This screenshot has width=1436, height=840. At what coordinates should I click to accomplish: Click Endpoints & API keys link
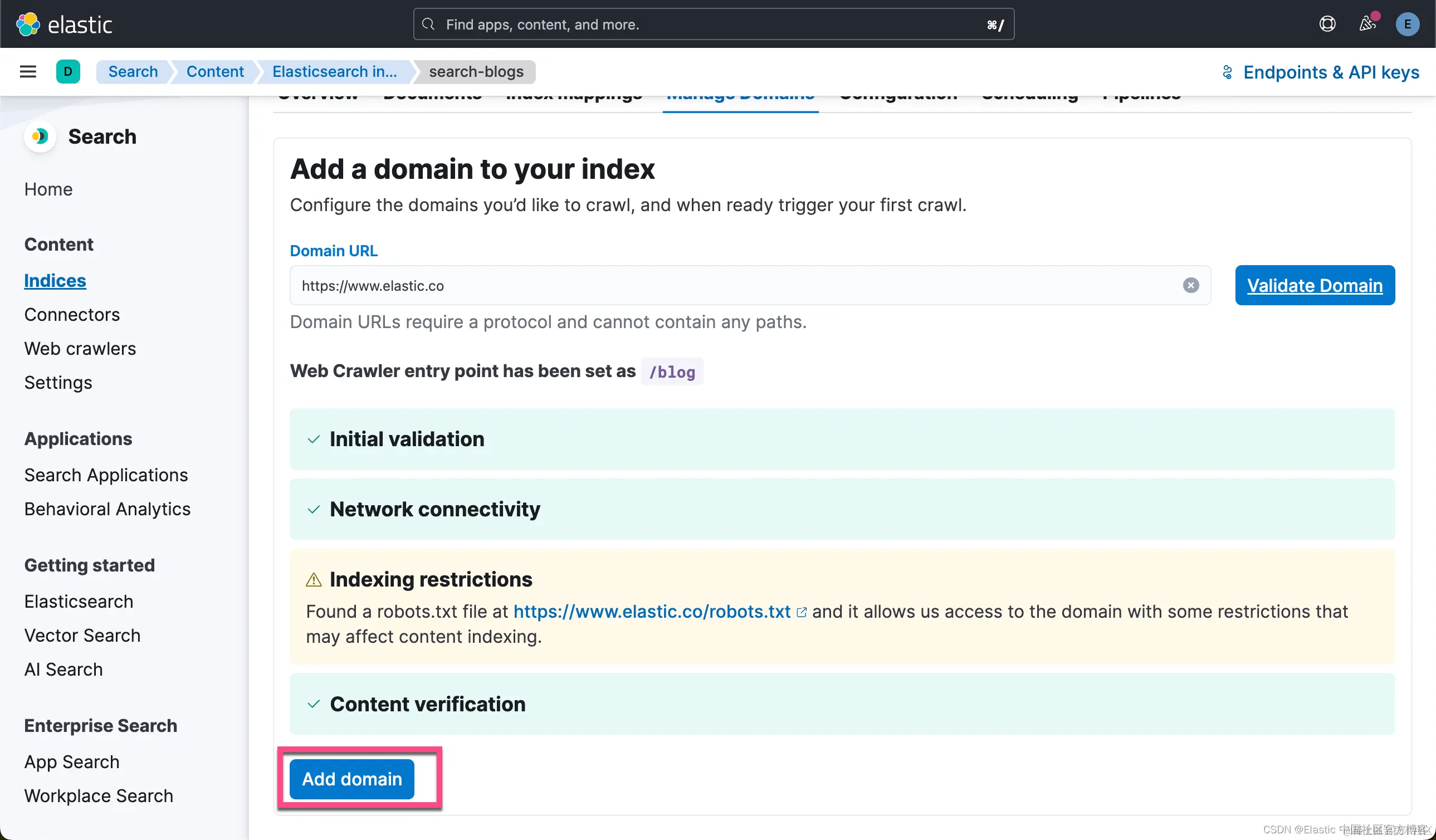coord(1330,72)
